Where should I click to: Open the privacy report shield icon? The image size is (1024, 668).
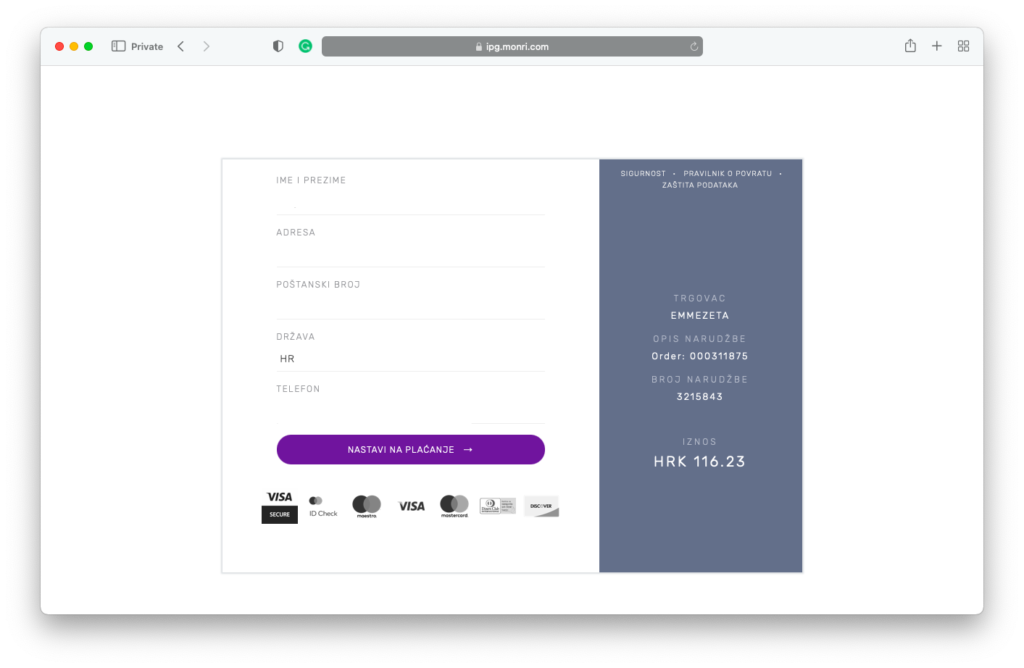pos(278,46)
